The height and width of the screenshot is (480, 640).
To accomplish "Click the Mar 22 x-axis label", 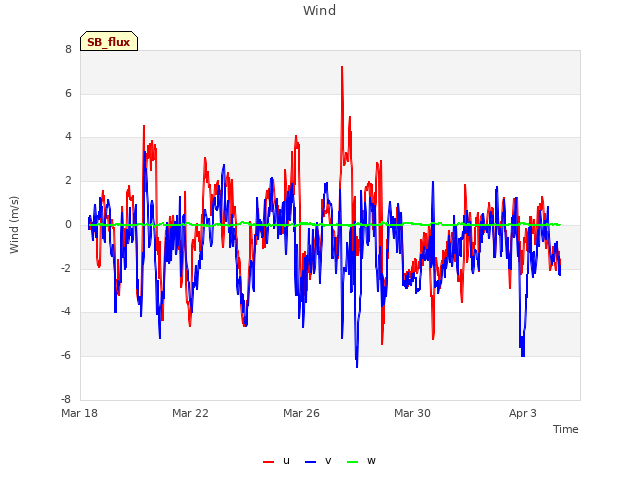I will 190,413.
